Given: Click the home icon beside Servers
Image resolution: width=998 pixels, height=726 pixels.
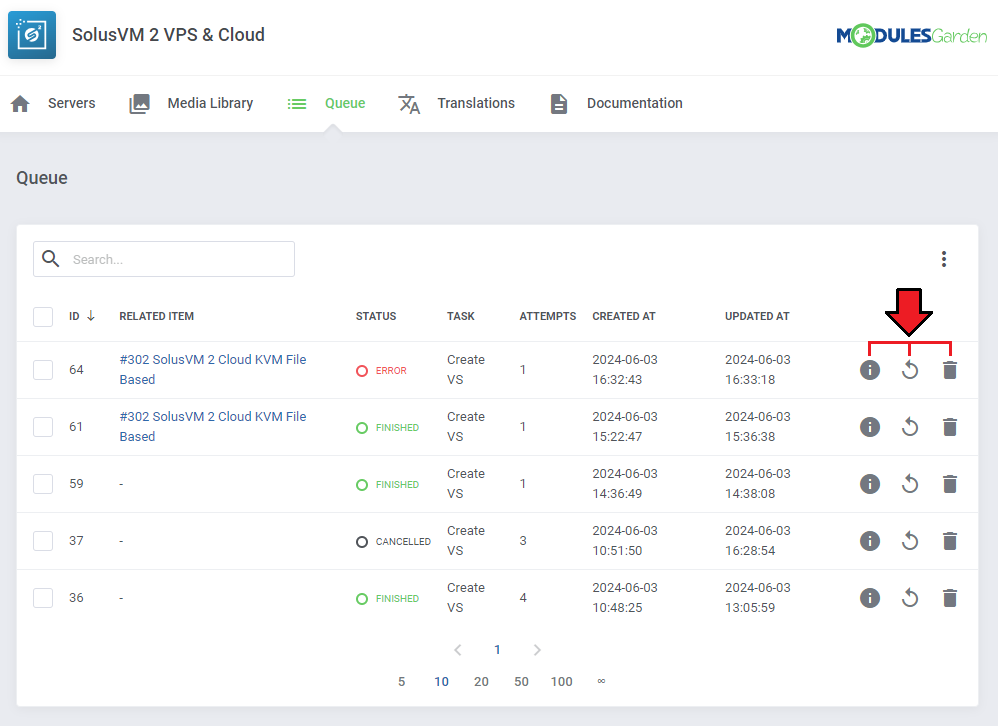Looking at the screenshot, I should point(20,104).
